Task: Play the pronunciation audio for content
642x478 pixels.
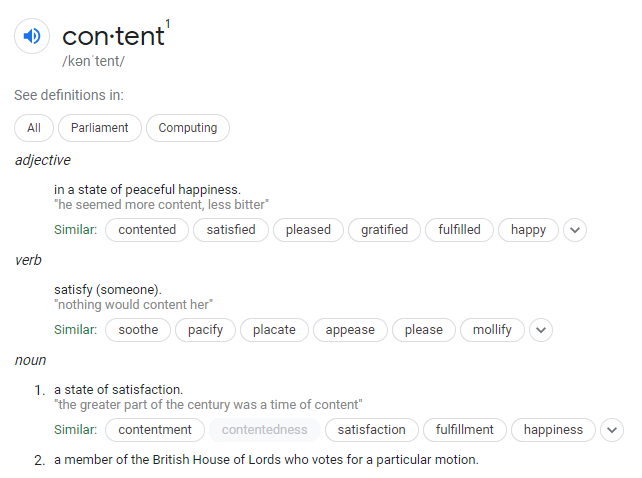Action: click(x=32, y=36)
